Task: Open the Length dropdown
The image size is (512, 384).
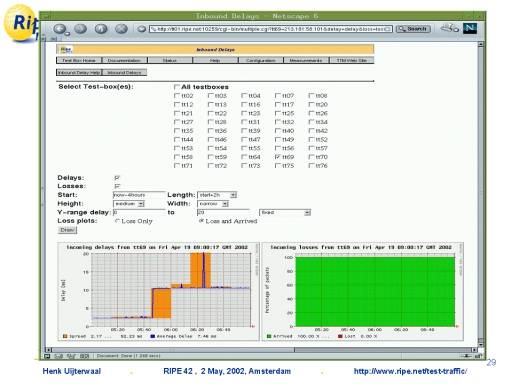Action: 217,195
